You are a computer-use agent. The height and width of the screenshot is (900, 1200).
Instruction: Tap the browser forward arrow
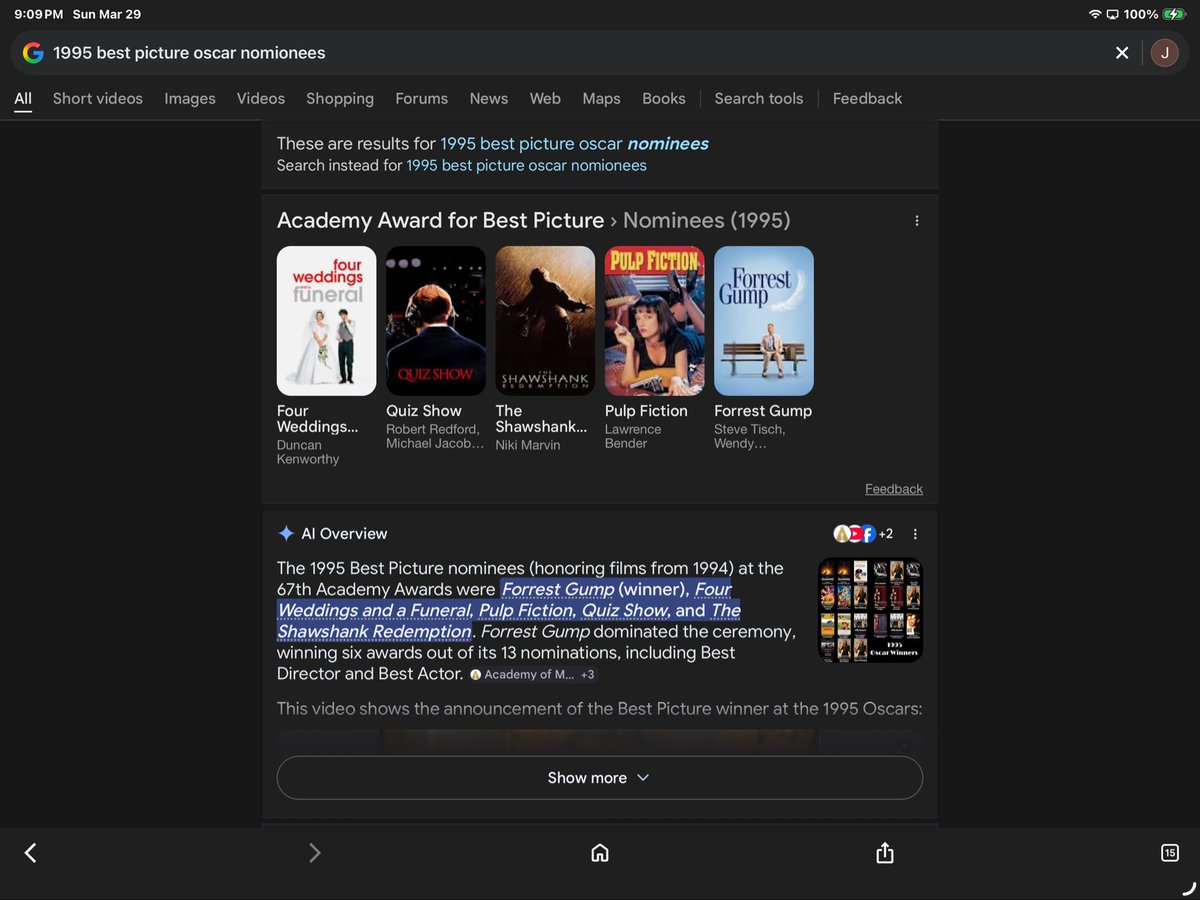(315, 853)
